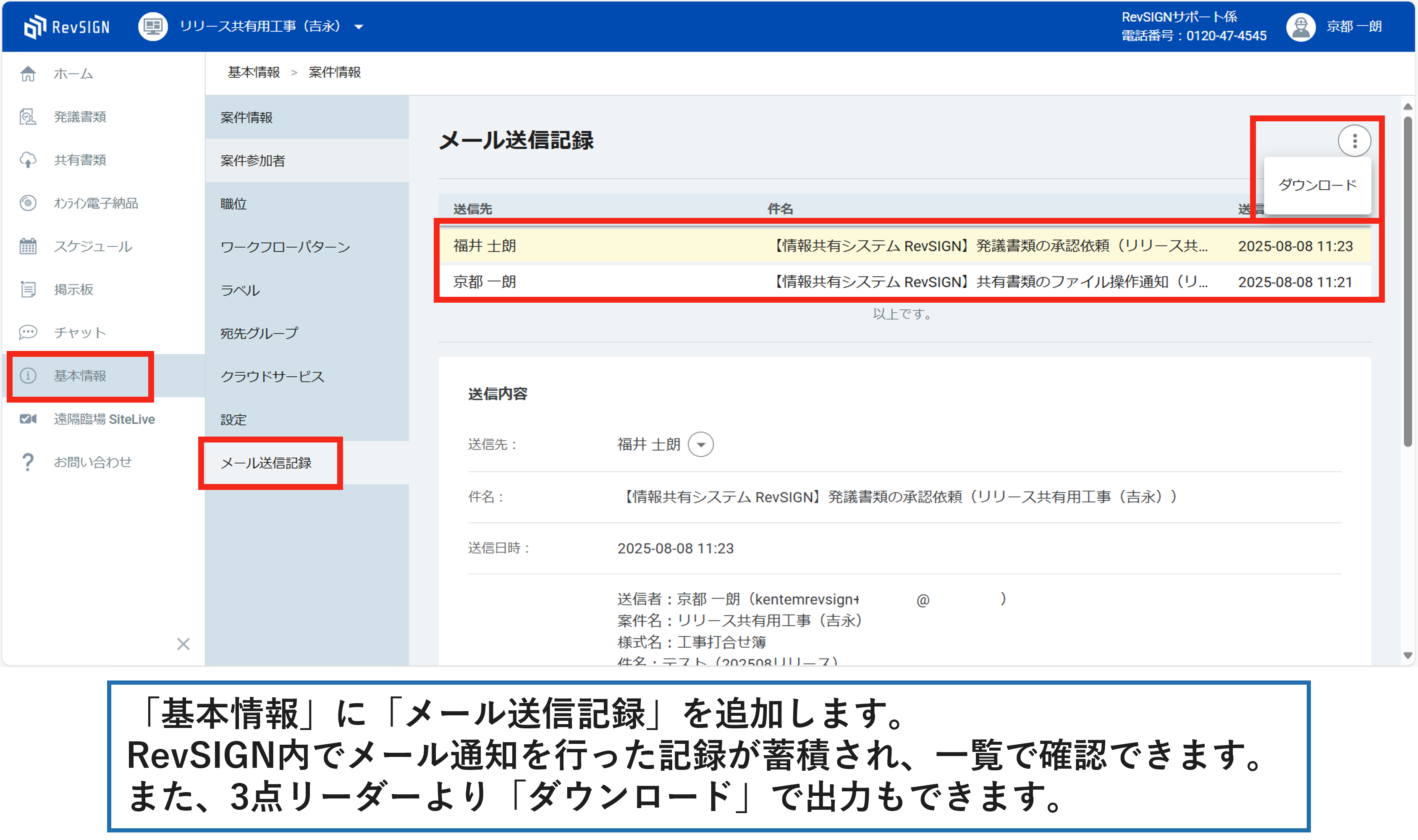Click the 発議書類 document icon
This screenshot has width=1418, height=840.
[x=28, y=117]
